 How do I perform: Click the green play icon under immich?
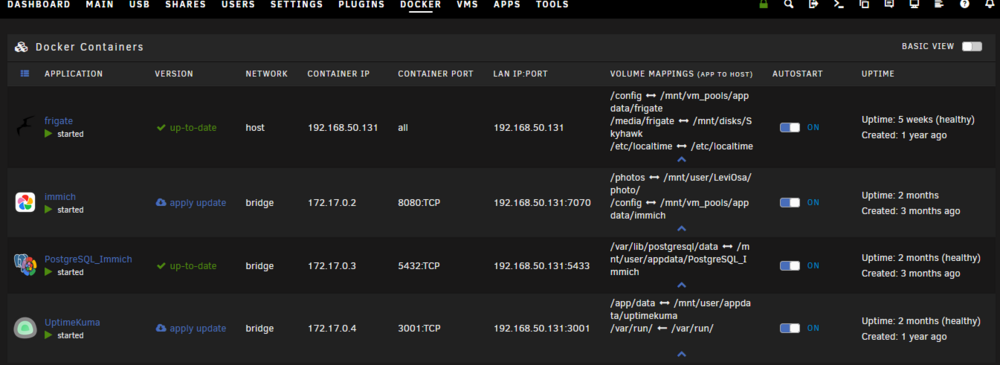(x=48, y=209)
